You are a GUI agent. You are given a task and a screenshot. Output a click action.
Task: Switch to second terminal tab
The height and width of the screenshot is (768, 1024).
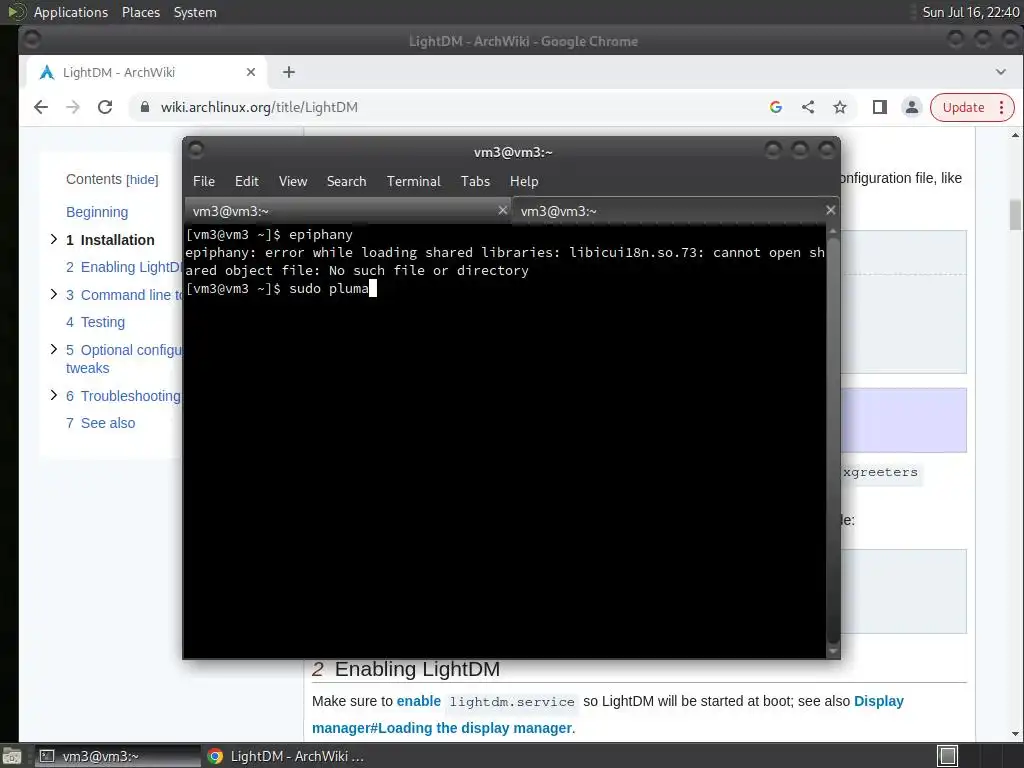pyautogui.click(x=675, y=211)
